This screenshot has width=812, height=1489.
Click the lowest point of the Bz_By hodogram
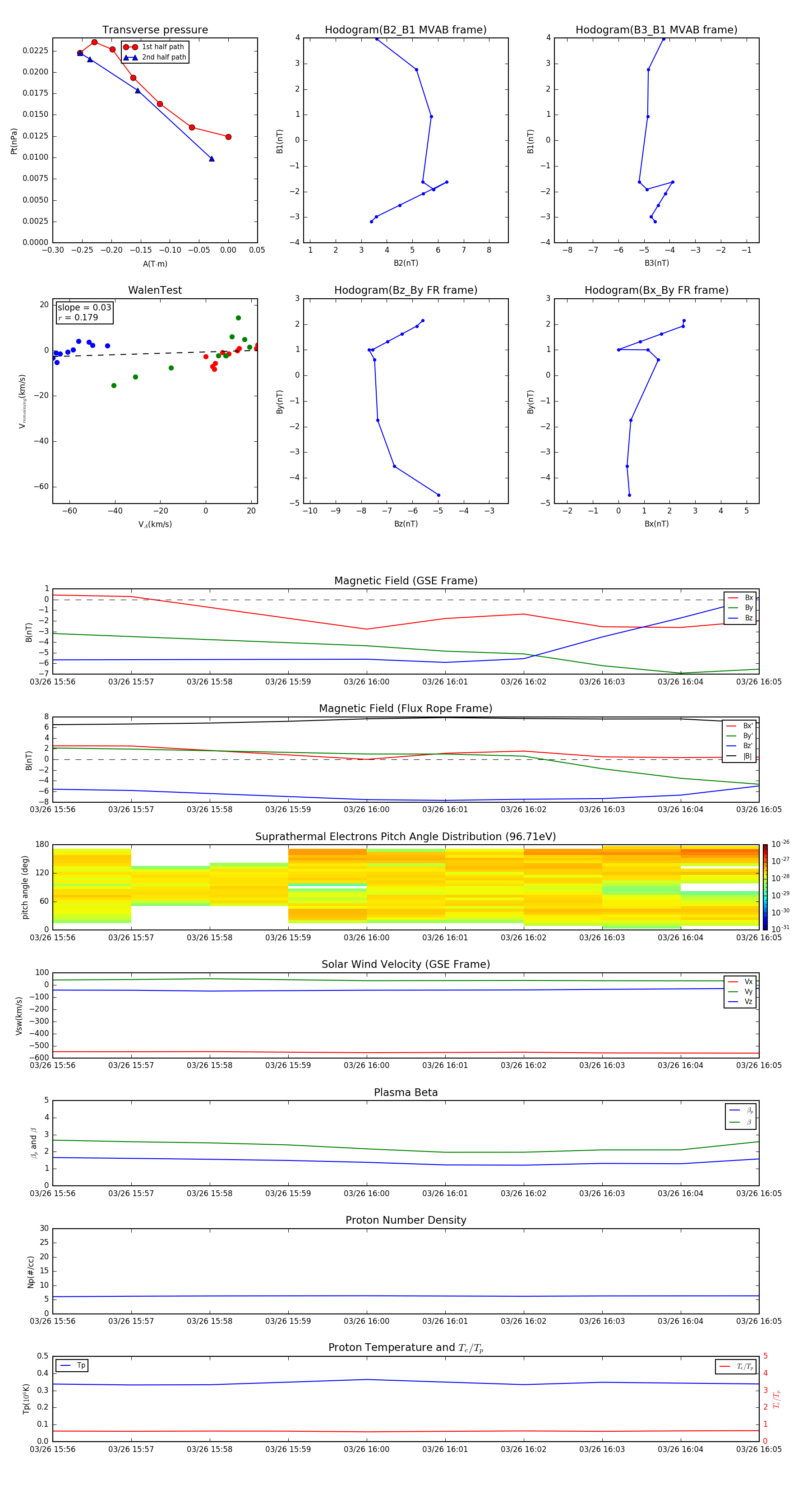(438, 495)
